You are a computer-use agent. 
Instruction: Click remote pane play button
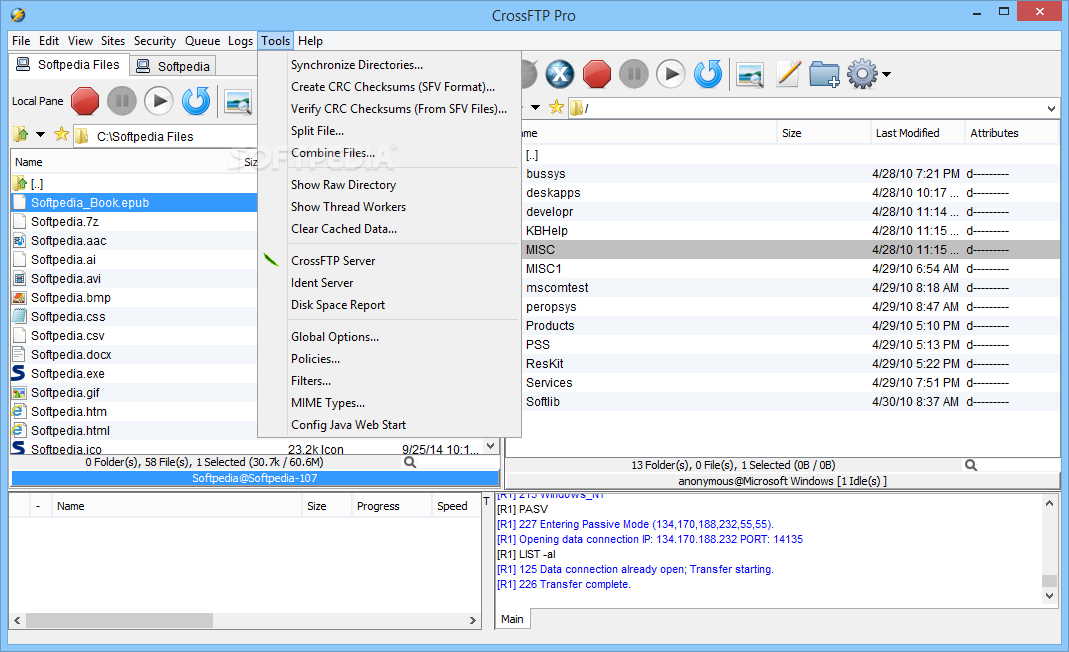coord(671,74)
